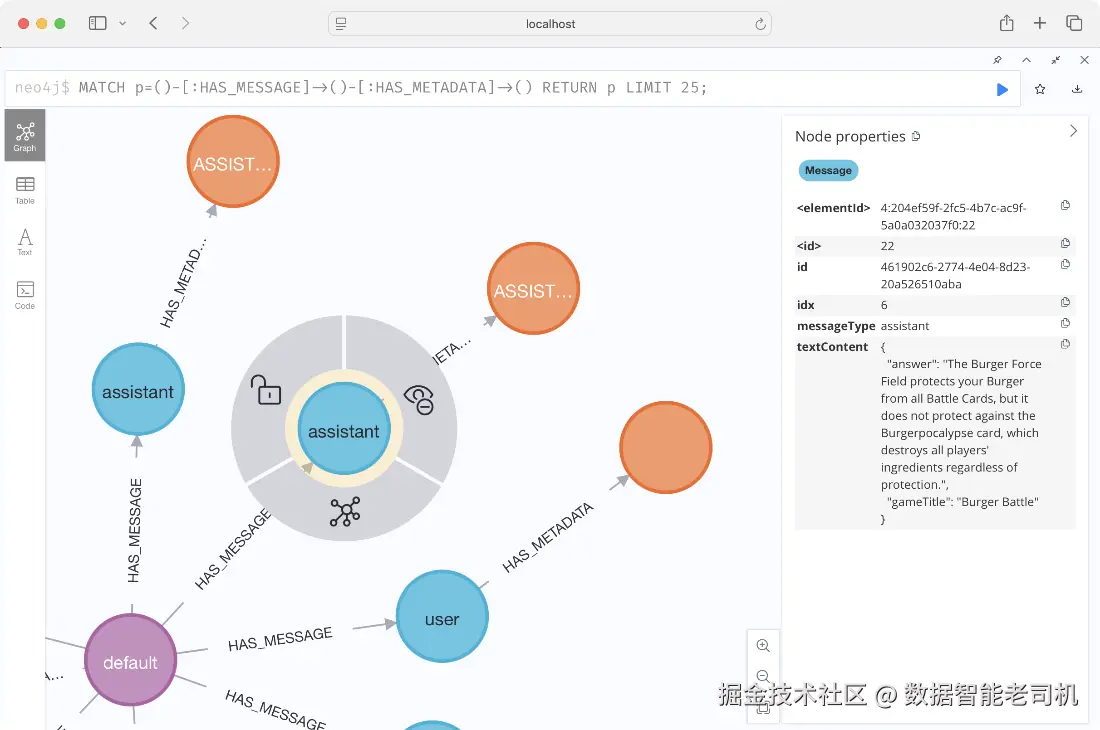
Task: Go back in browser history
Action: [153, 23]
